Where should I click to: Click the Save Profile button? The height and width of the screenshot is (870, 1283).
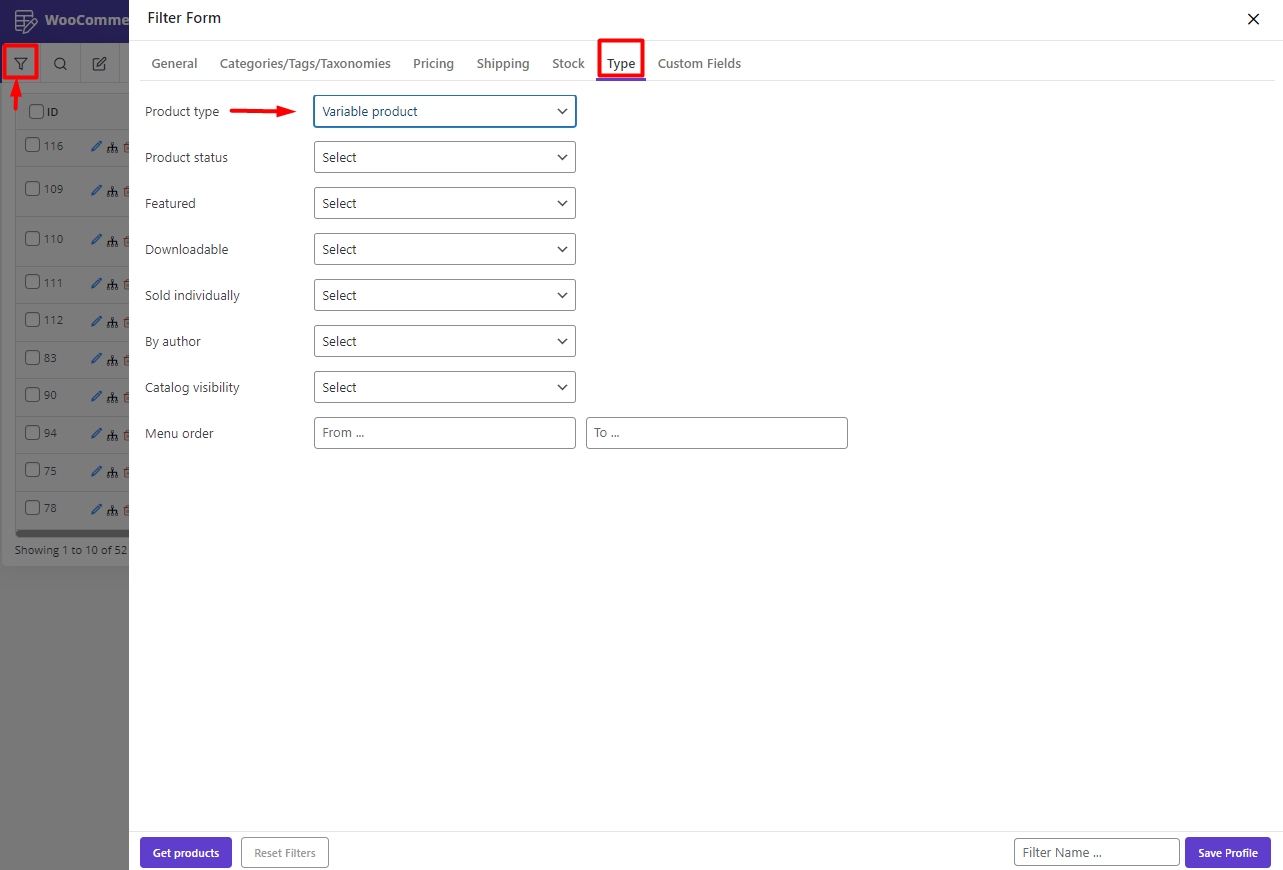pos(1227,852)
